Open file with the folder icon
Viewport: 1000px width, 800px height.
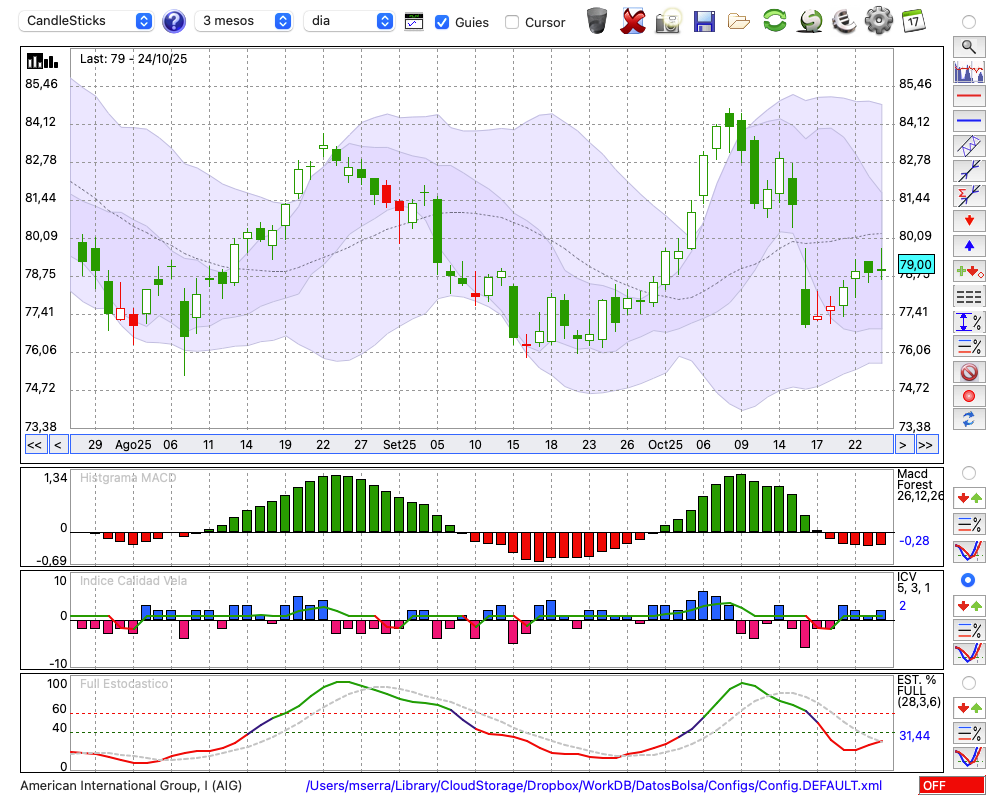[x=739, y=22]
